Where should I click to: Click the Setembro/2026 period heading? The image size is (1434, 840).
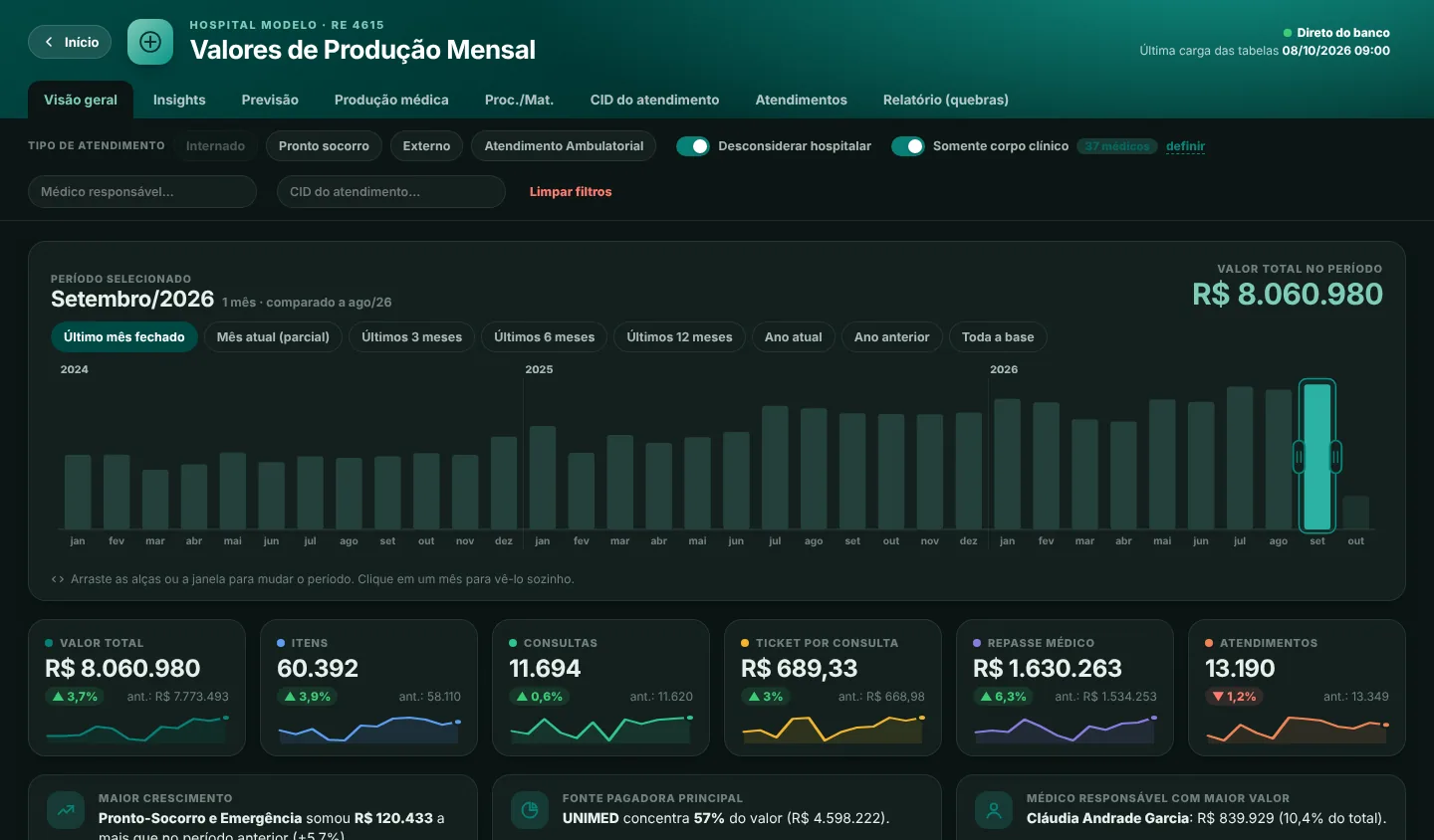pyautogui.click(x=132, y=300)
